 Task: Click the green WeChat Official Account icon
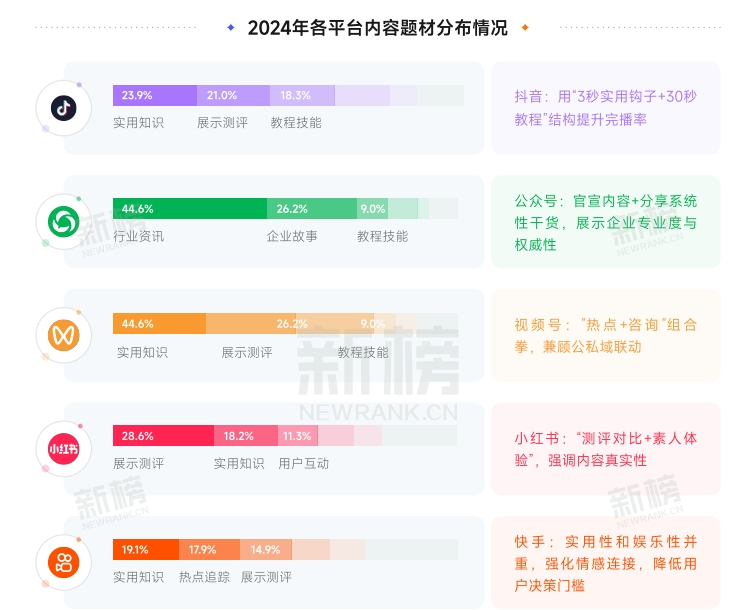click(x=64, y=222)
